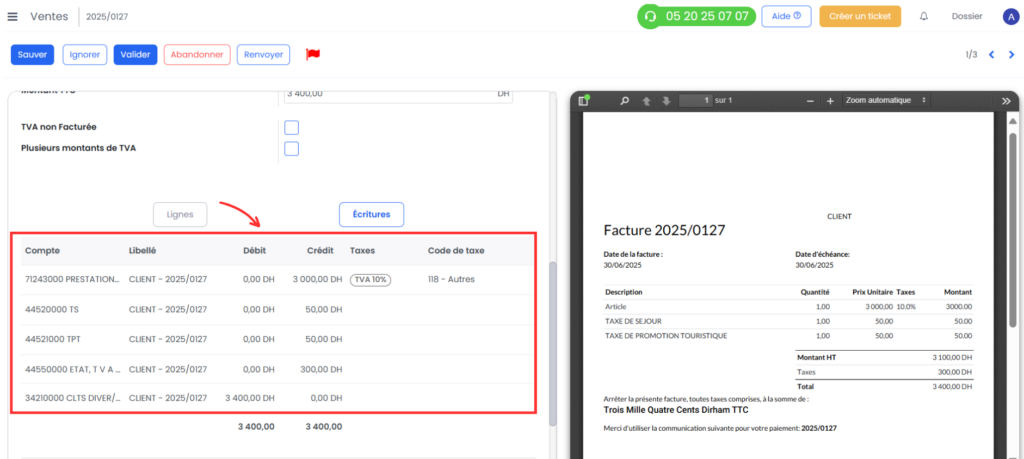
Task: Go to previous record arrow
Action: tap(991, 55)
